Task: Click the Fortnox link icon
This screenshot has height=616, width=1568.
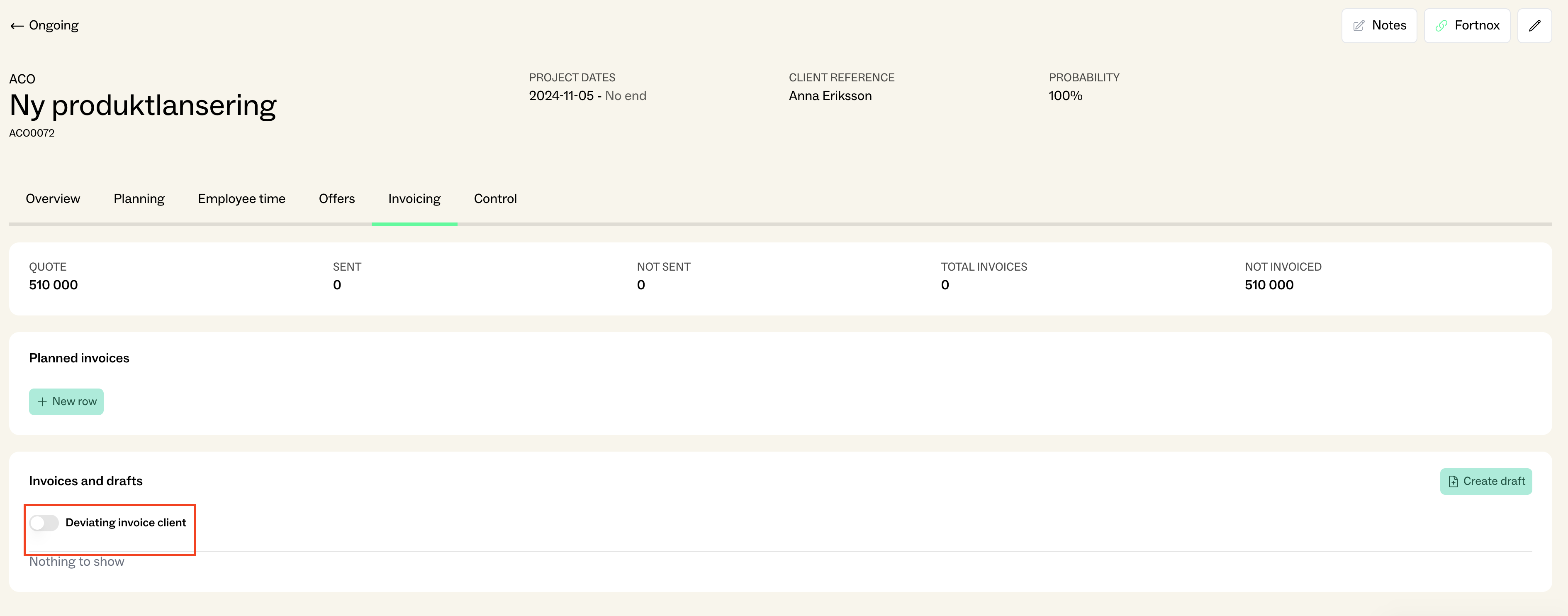Action: (1441, 26)
